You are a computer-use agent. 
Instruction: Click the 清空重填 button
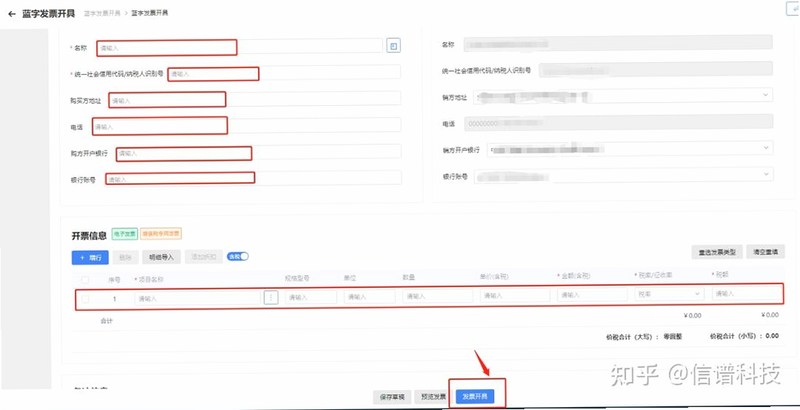pos(765,251)
